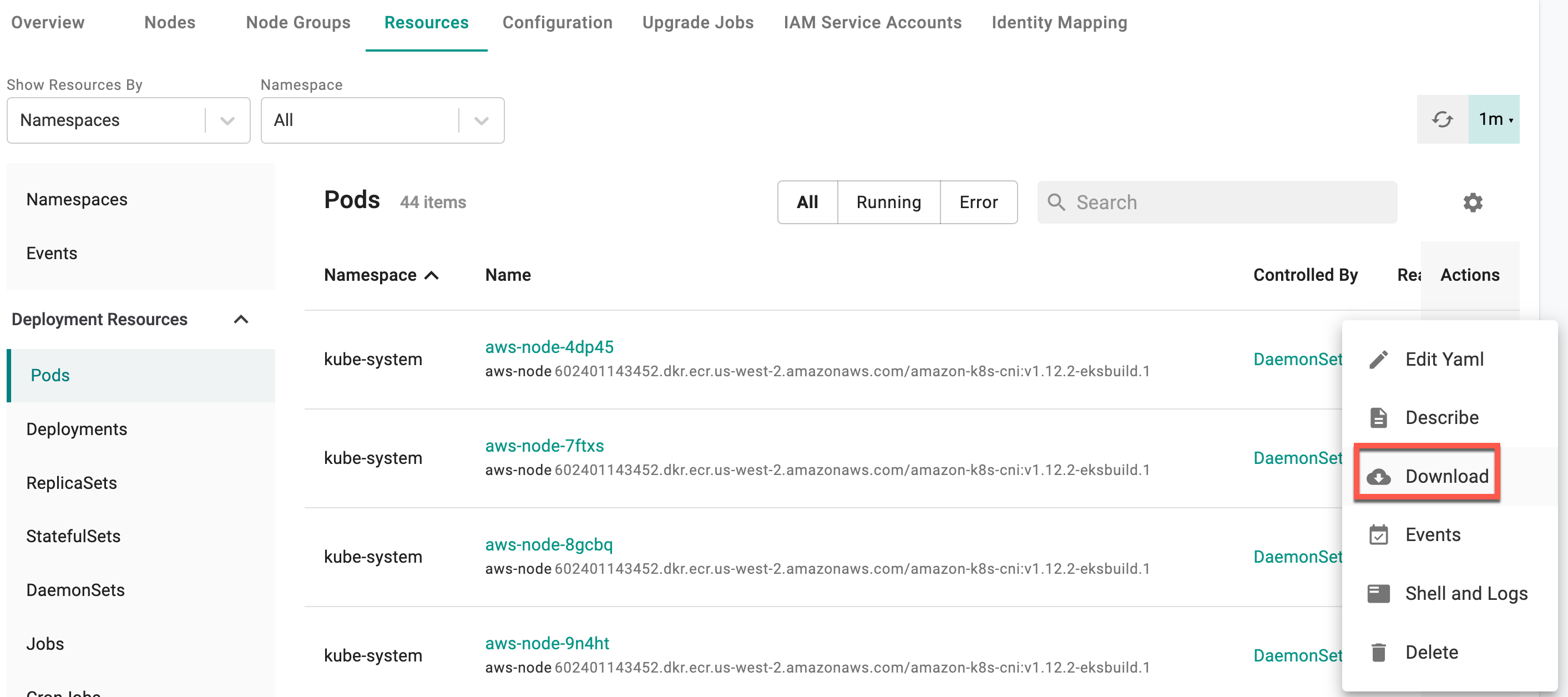
Task: Open IAM Service Accounts tab
Action: [x=873, y=23]
